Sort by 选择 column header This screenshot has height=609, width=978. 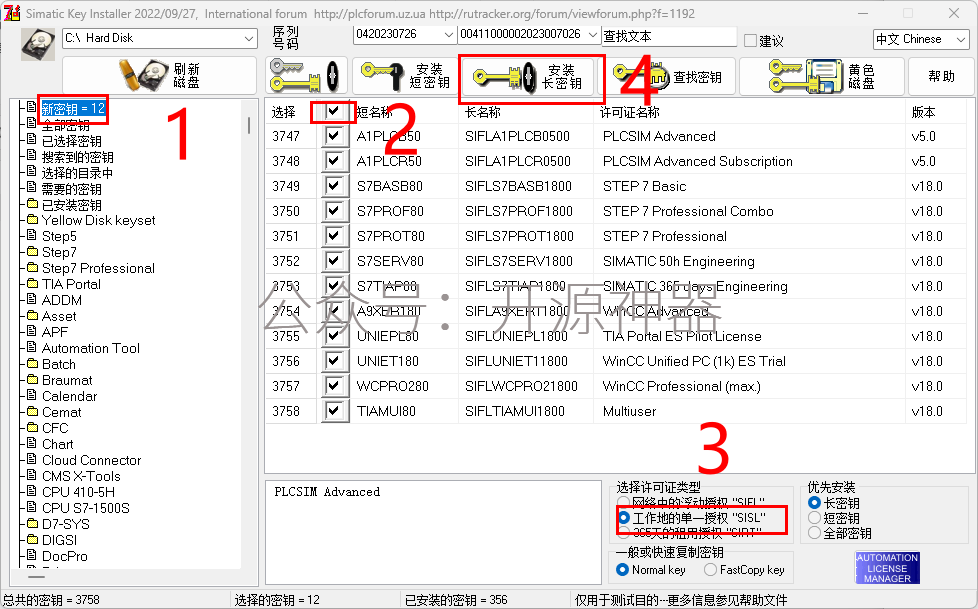click(x=283, y=112)
